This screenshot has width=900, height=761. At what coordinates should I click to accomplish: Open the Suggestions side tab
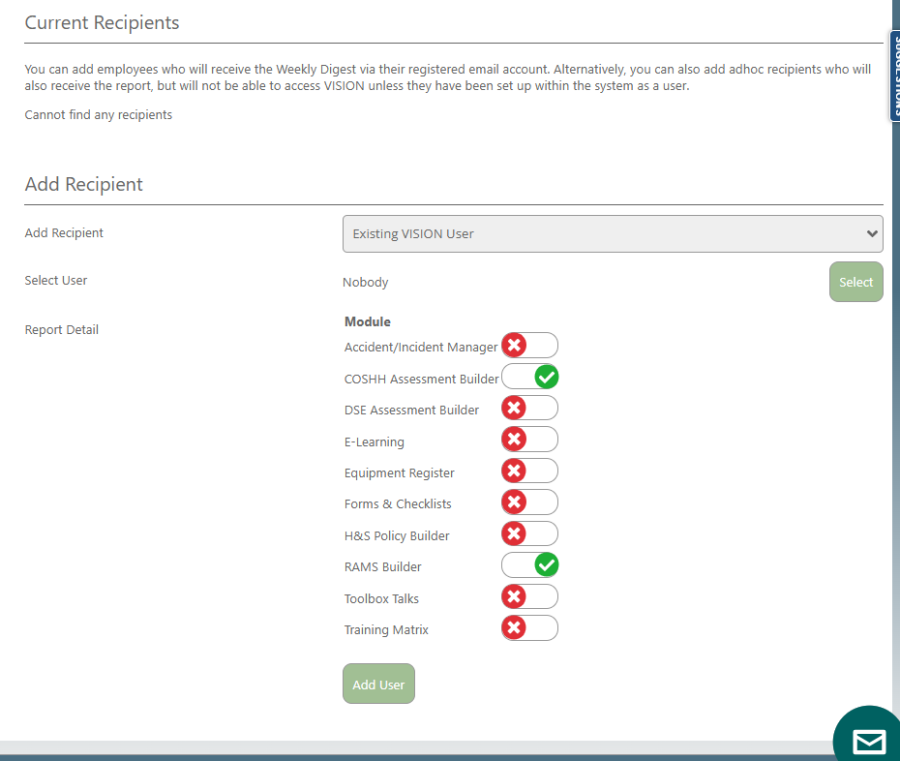(895, 76)
